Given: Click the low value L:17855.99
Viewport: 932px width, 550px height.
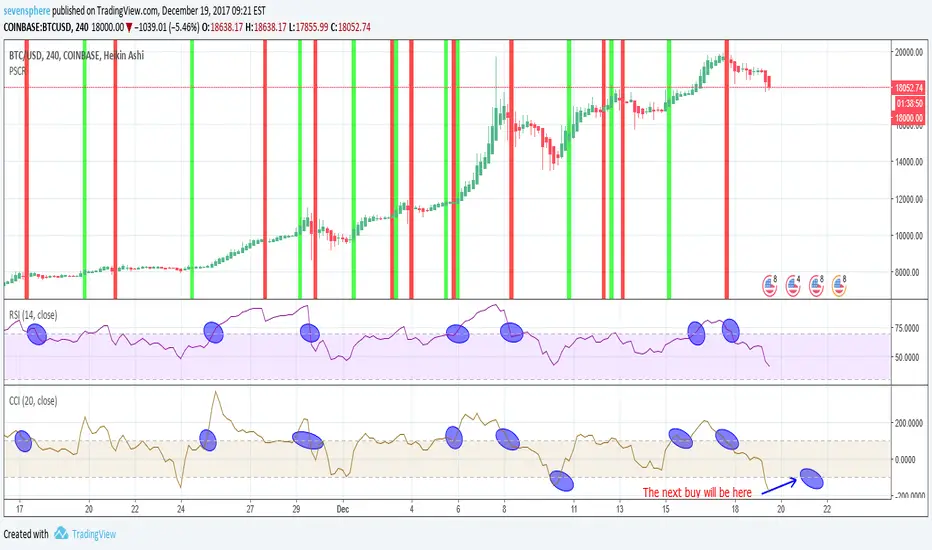Looking at the screenshot, I should (x=308, y=27).
